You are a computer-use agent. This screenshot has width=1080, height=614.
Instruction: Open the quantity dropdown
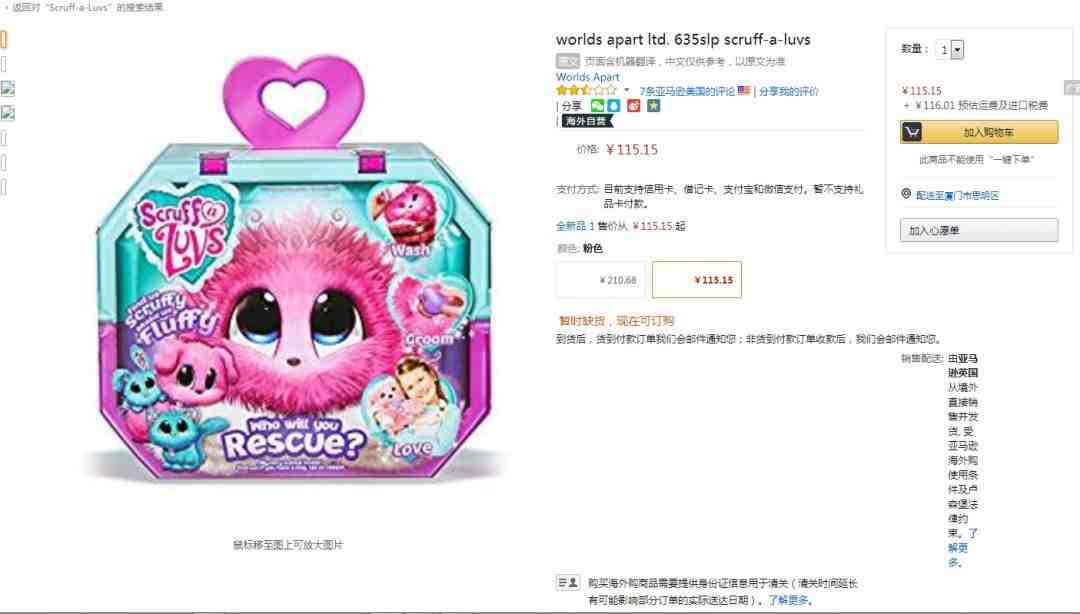pos(950,50)
